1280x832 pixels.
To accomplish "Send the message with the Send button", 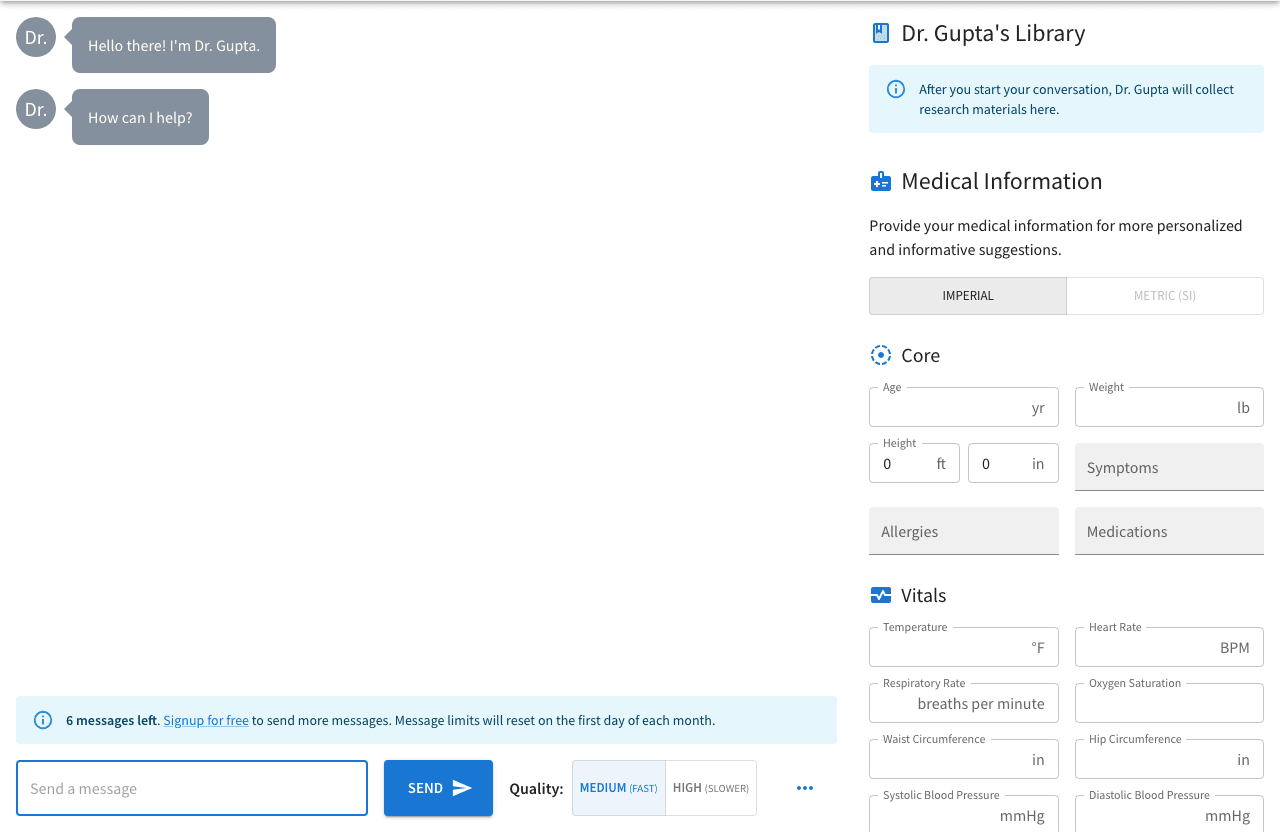I will tap(438, 788).
